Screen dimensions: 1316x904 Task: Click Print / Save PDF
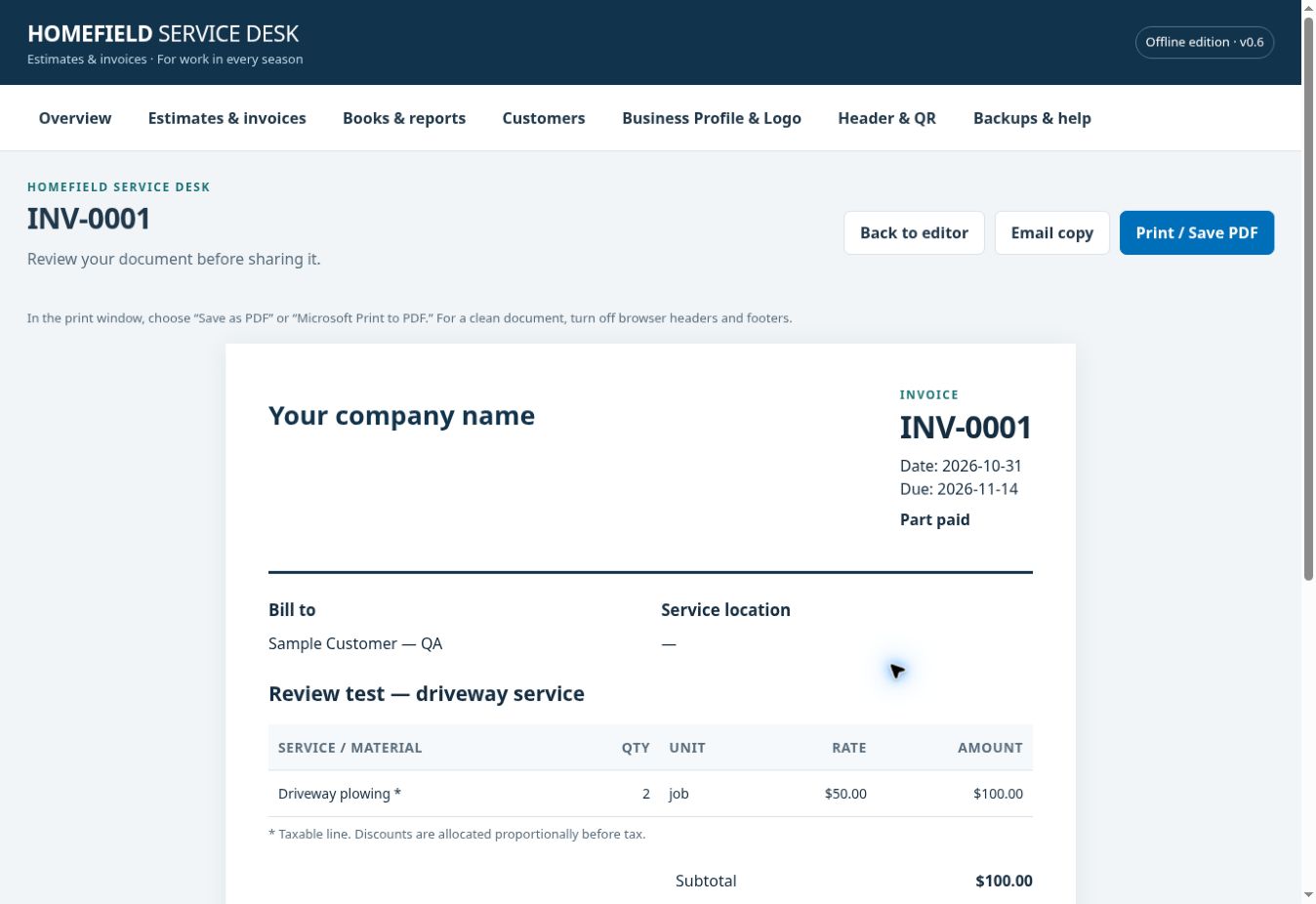point(1196,232)
